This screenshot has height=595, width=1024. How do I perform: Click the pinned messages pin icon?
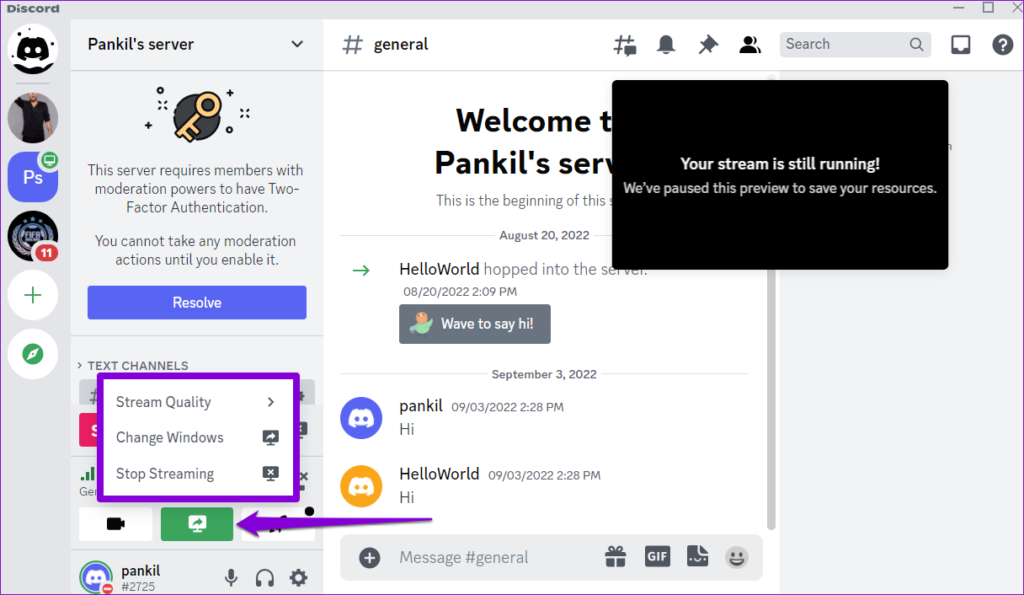click(708, 44)
